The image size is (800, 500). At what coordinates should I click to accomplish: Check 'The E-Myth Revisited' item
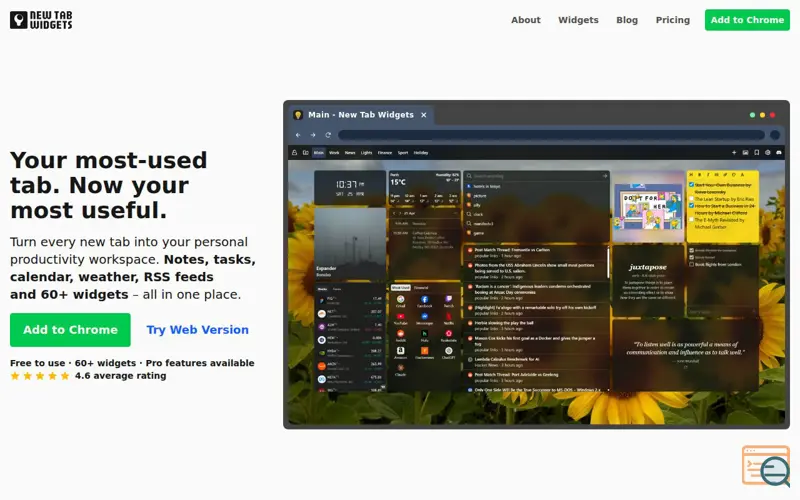pyautogui.click(x=691, y=220)
